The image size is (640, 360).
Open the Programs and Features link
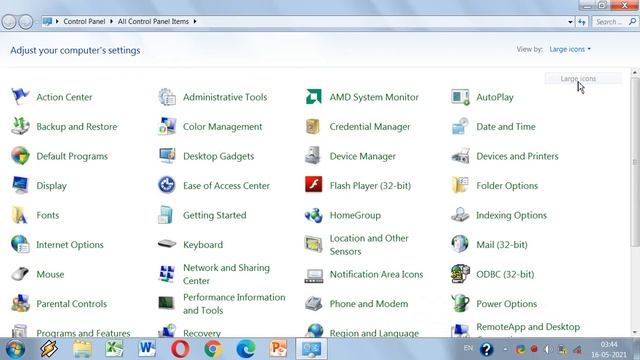click(x=83, y=333)
